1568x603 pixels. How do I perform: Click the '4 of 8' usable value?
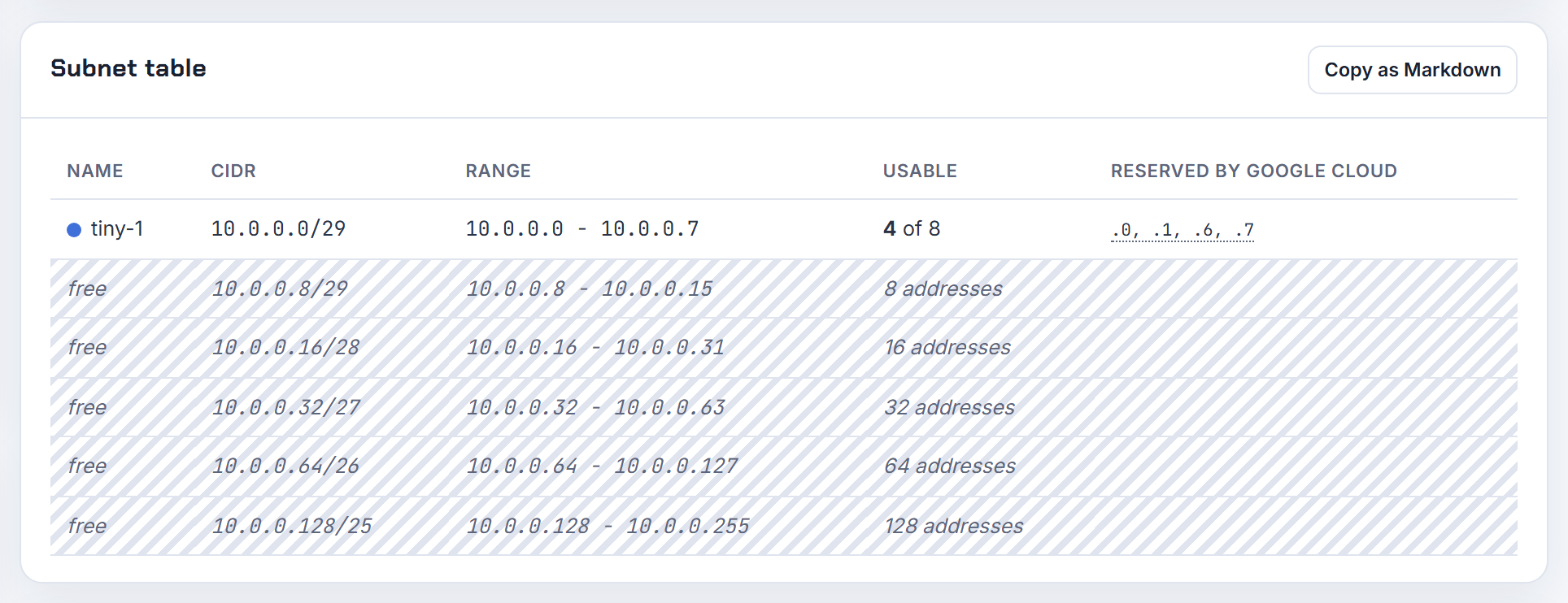point(912,229)
